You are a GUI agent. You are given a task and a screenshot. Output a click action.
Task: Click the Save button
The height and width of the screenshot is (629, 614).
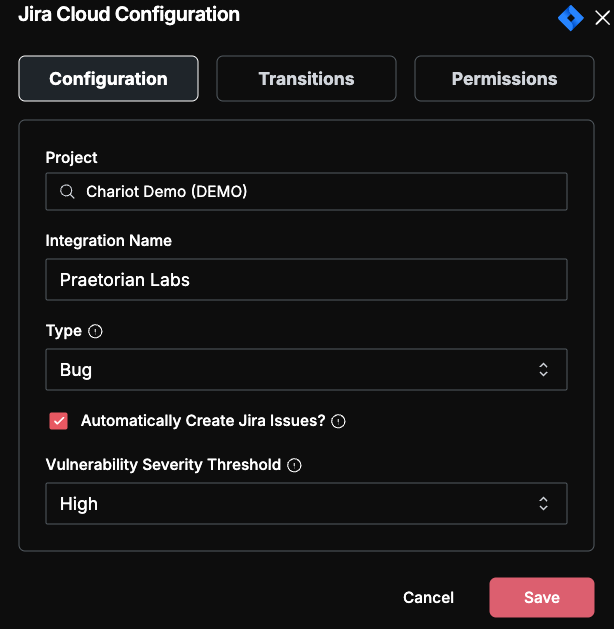tap(542, 597)
